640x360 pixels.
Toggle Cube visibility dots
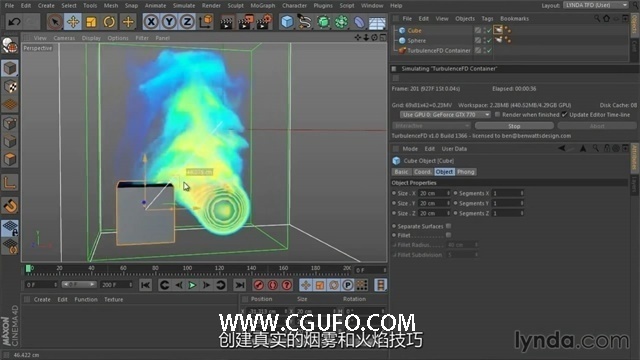coord(485,30)
